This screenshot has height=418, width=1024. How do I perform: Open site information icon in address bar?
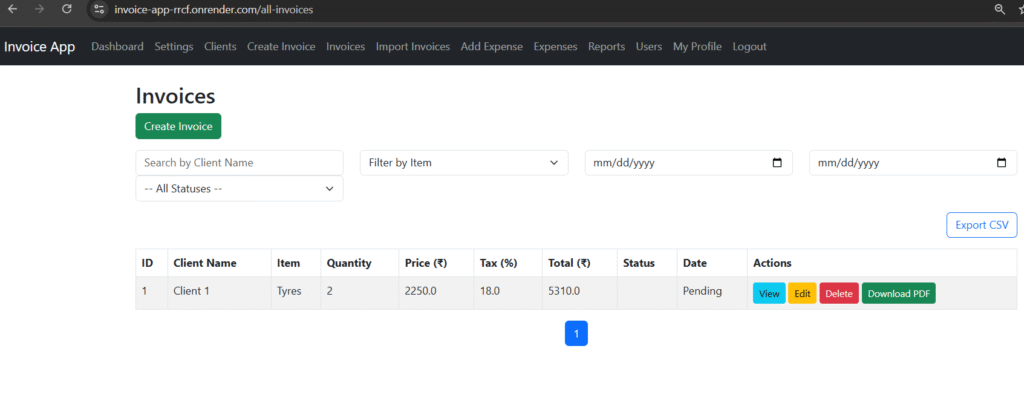coord(99,9)
